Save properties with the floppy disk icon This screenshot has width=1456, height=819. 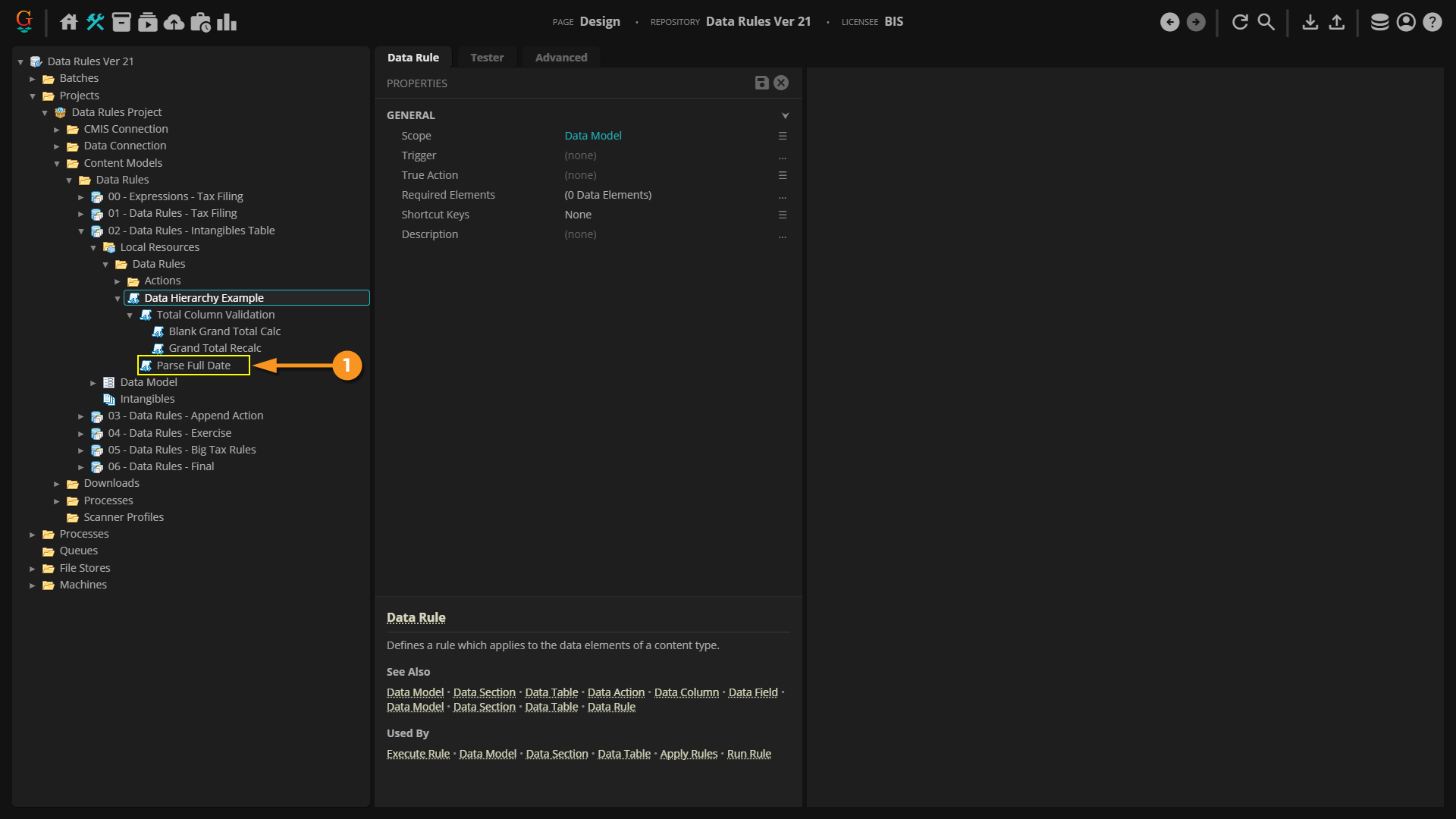(761, 83)
